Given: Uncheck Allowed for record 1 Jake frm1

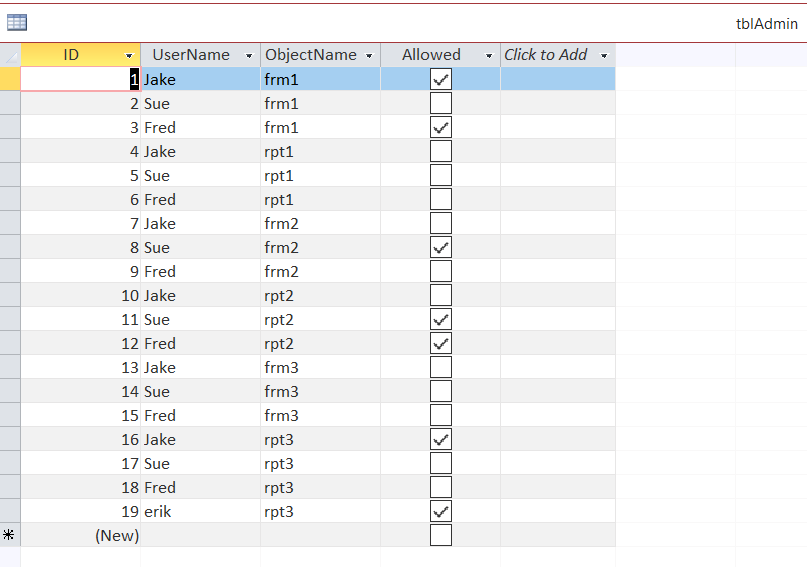Looking at the screenshot, I should click(441, 79).
